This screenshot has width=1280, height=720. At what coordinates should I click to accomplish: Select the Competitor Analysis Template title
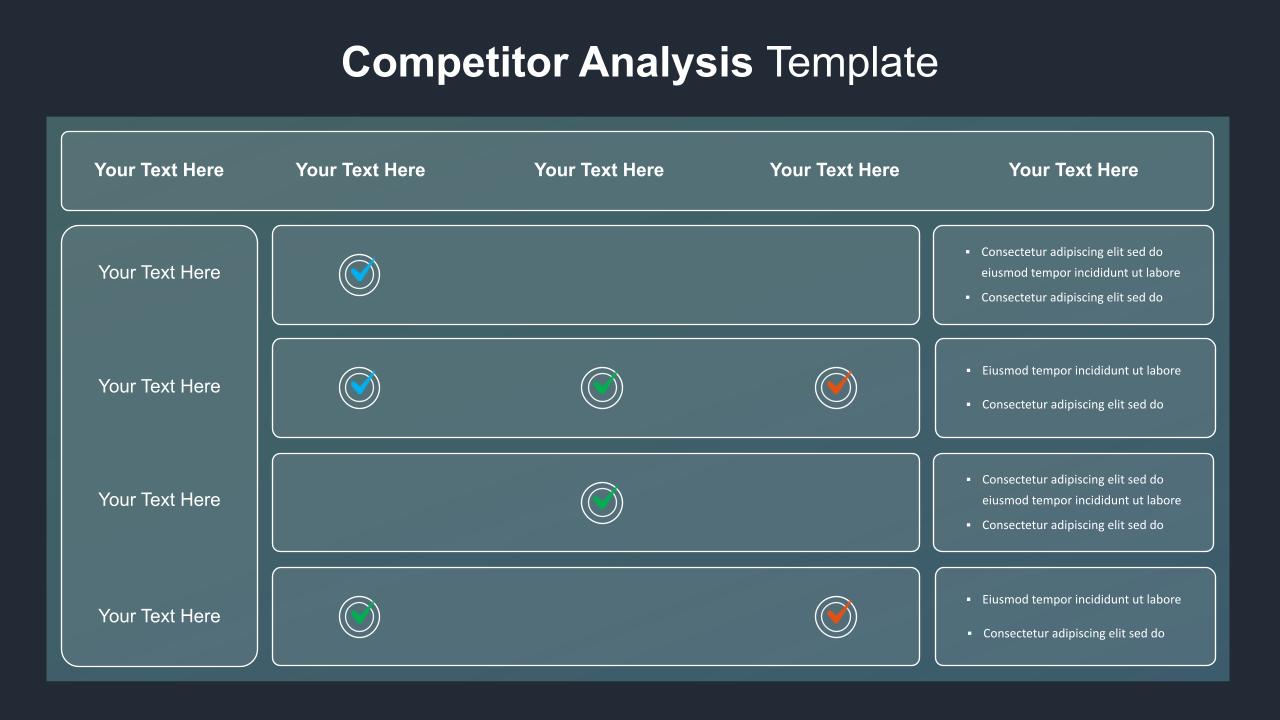click(640, 62)
